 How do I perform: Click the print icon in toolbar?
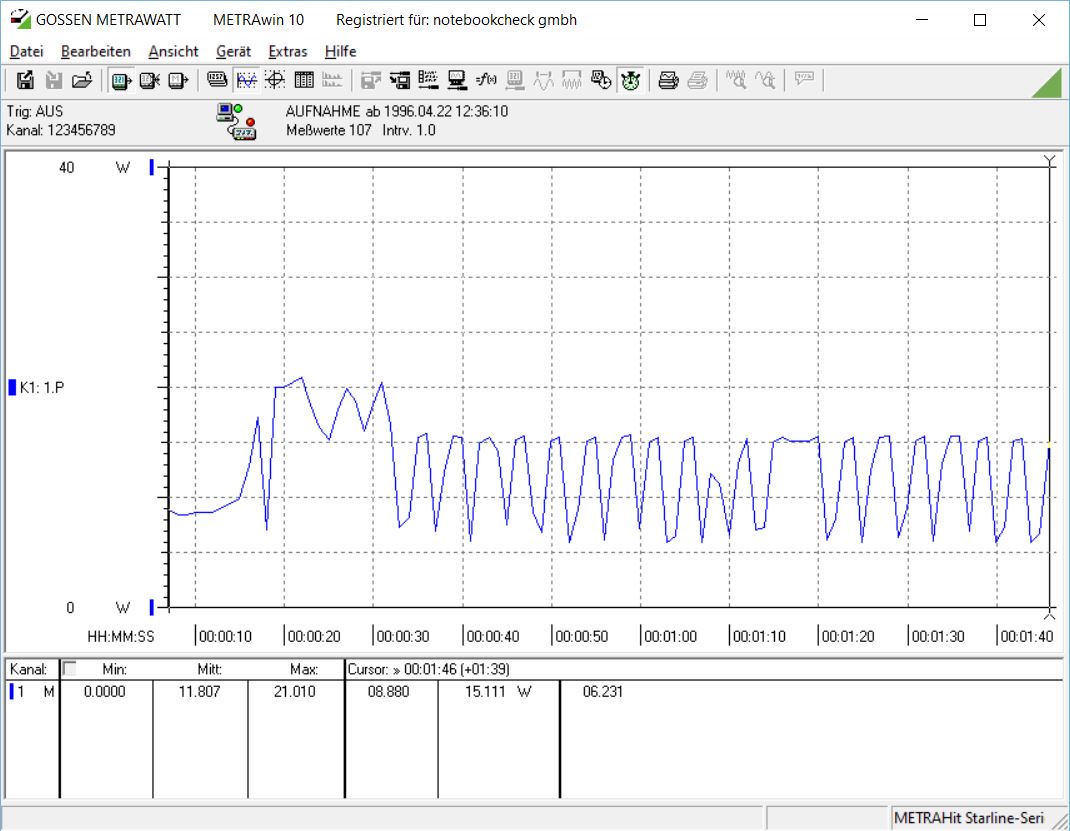[x=668, y=81]
